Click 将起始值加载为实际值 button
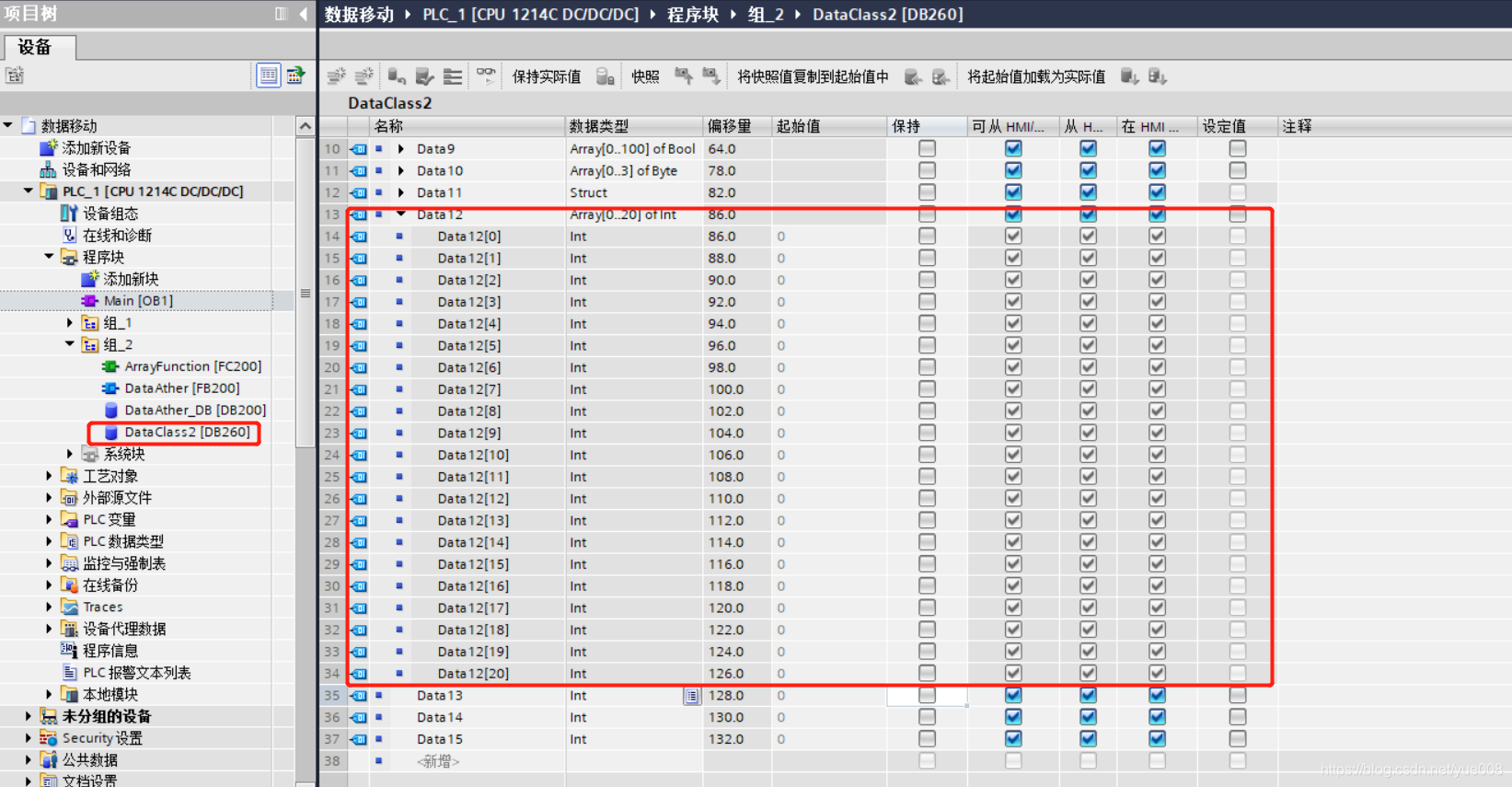The width and height of the screenshot is (1512, 787). [1036, 76]
